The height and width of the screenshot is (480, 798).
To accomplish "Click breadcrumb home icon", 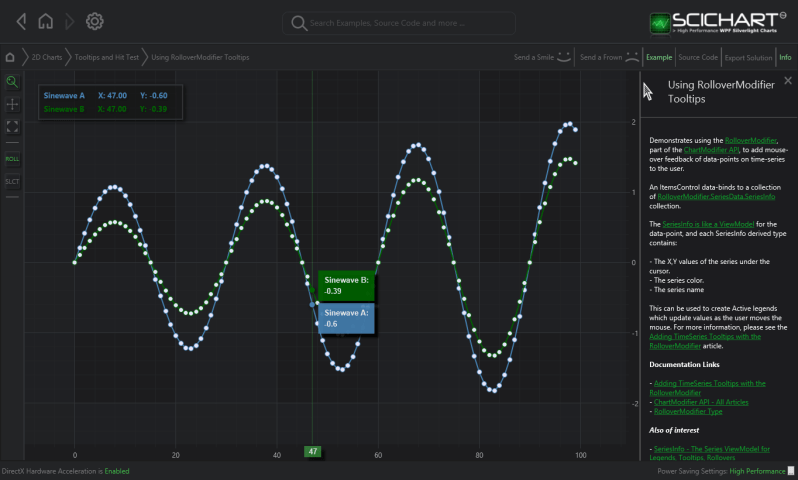I will pos(10,57).
